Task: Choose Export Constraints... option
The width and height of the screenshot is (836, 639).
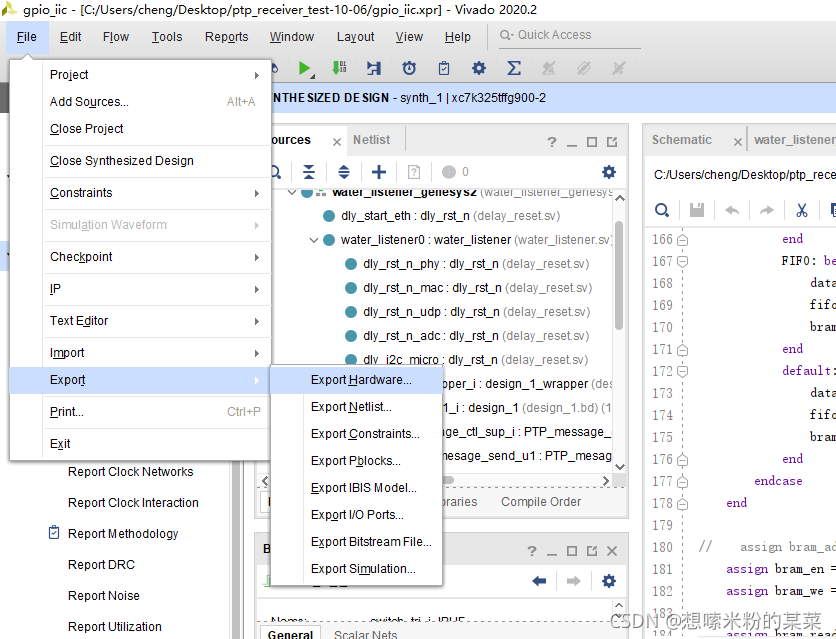Action: pyautogui.click(x=356, y=434)
